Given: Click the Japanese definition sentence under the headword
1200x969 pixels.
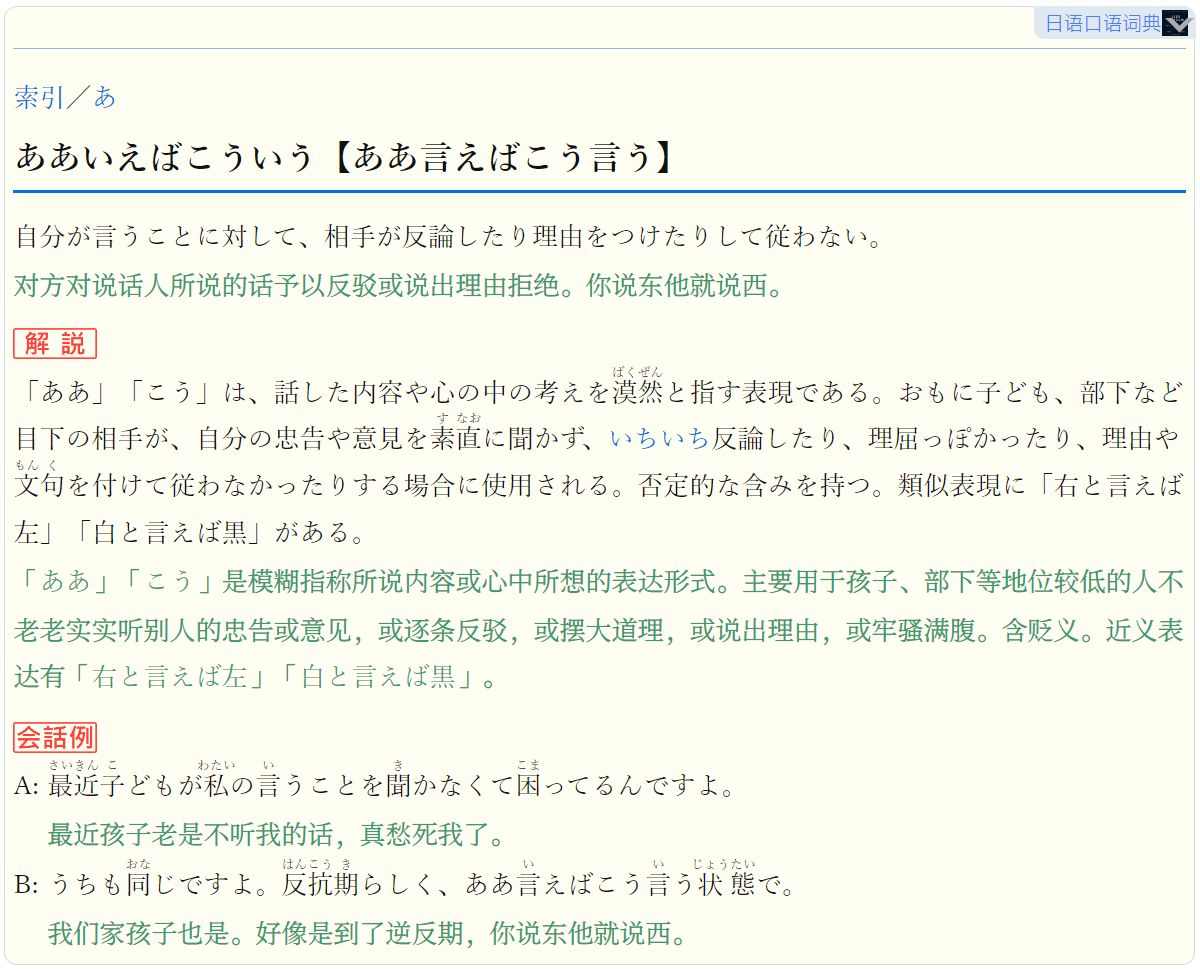Looking at the screenshot, I should [449, 238].
